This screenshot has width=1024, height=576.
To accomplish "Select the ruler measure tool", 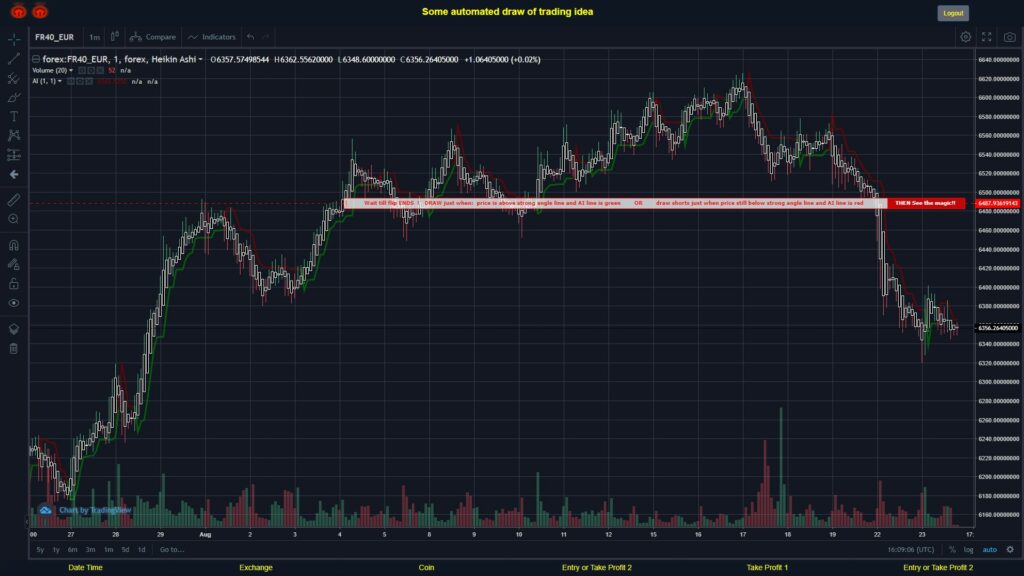I will click(x=14, y=200).
